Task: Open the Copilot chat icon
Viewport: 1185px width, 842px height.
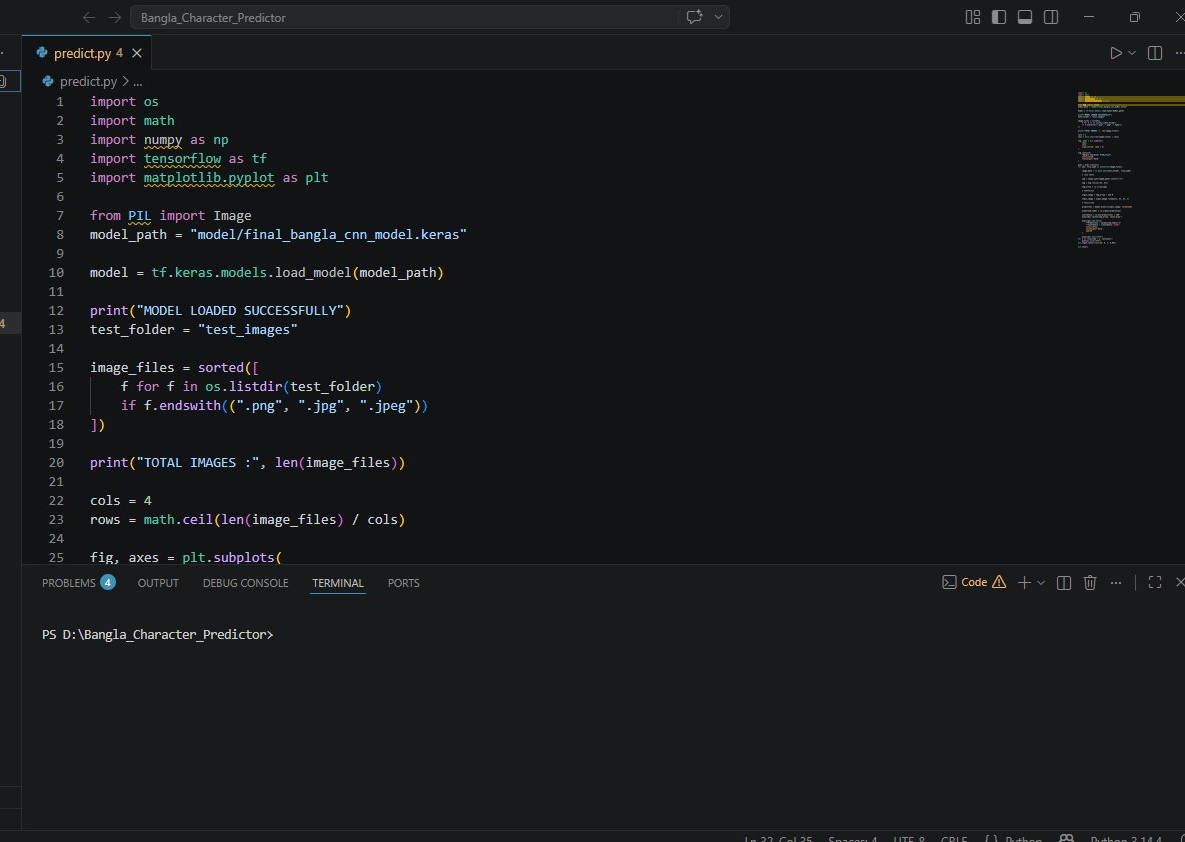Action: (695, 17)
